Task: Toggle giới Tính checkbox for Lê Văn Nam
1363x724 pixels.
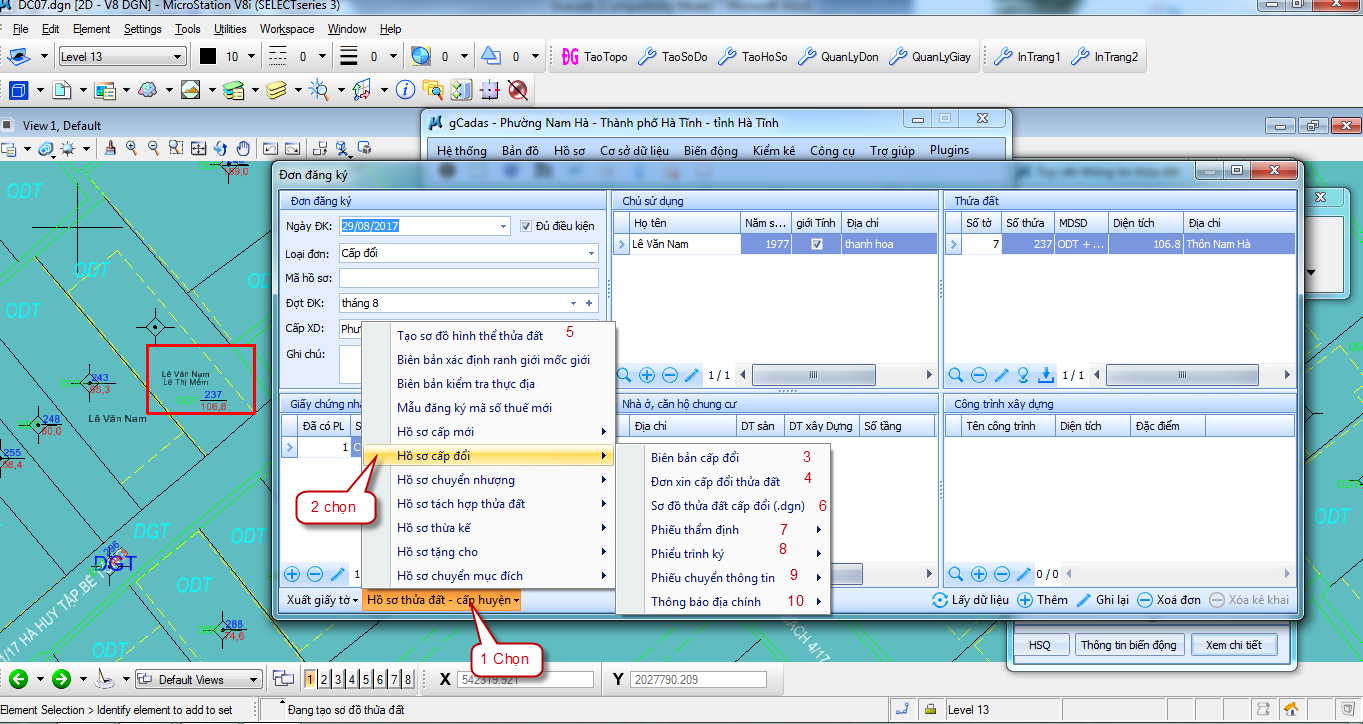Action: point(817,244)
